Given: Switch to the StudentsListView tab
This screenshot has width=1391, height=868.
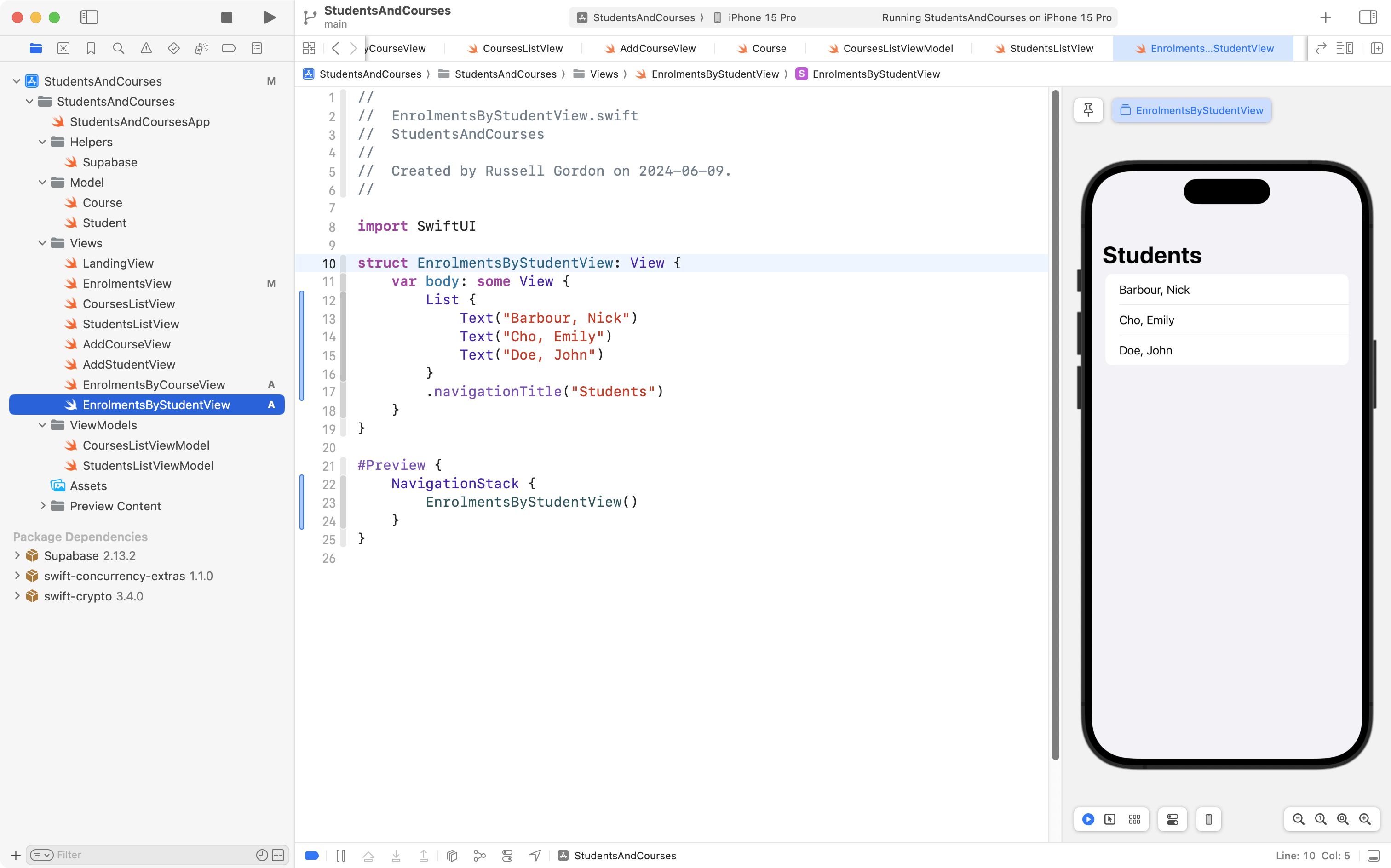Looking at the screenshot, I should pos(1051,48).
